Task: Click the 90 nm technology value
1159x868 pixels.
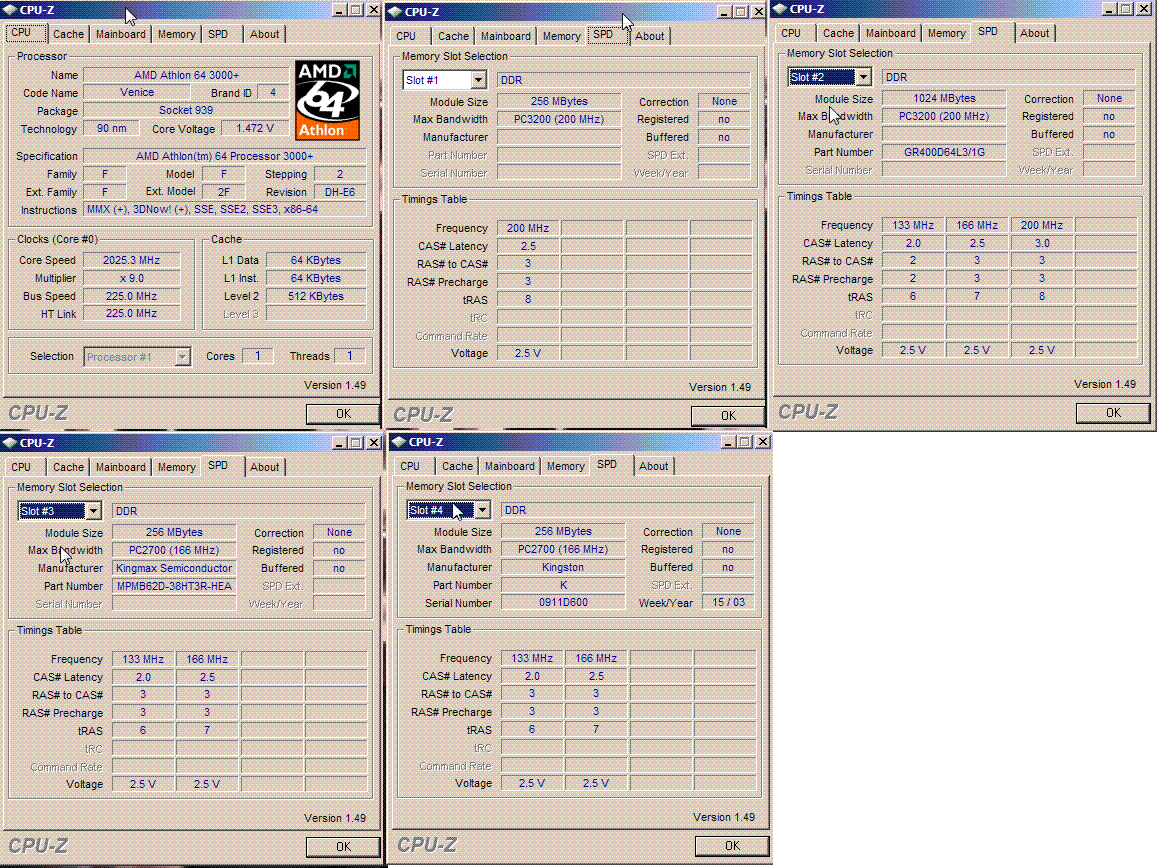Action: pyautogui.click(x=112, y=129)
